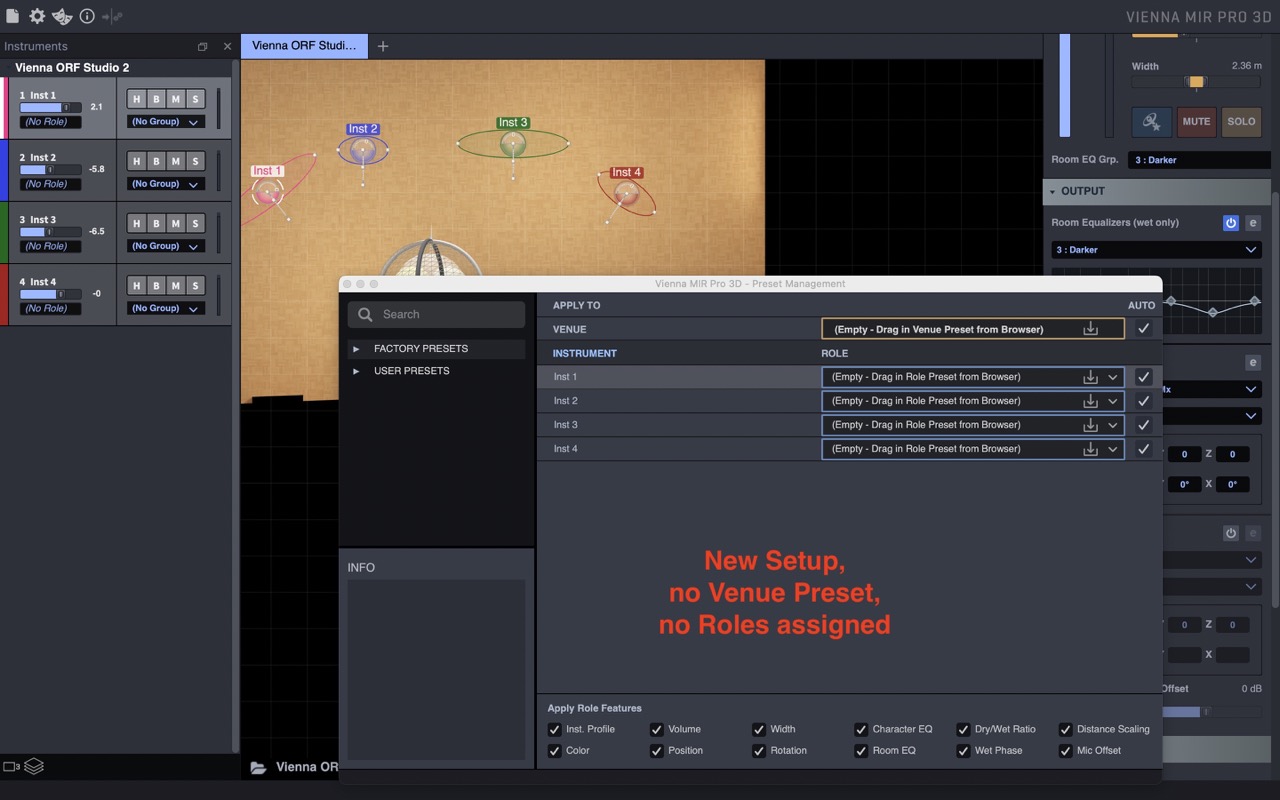Click the Inst 3 label on stage
Screen dimensions: 1280x800
pyautogui.click(x=512, y=123)
